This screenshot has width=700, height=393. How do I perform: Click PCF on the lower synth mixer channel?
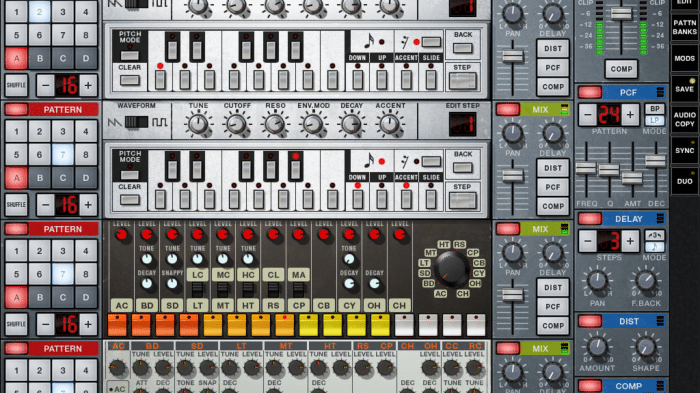(553, 187)
